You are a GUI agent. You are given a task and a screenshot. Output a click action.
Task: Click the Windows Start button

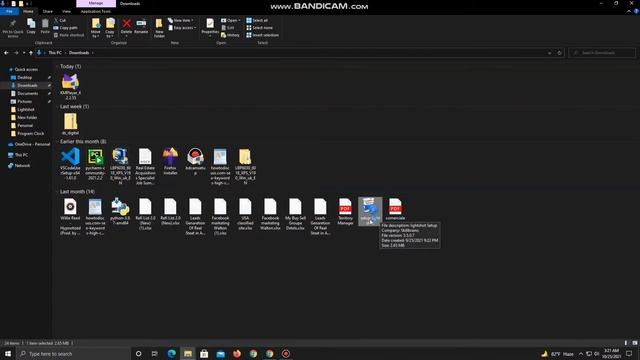click(x=8, y=353)
